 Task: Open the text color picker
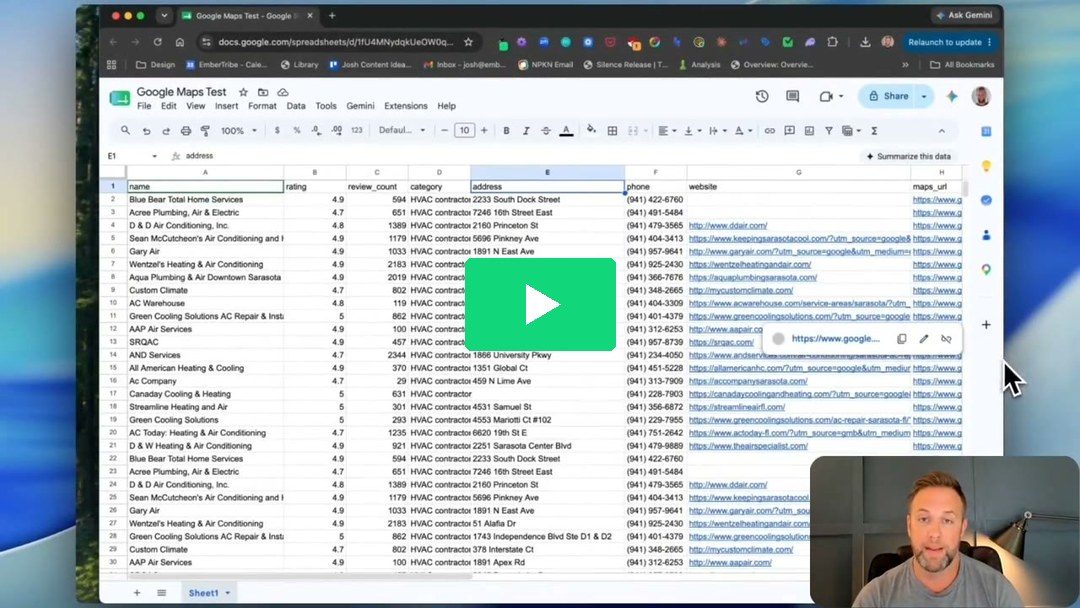566,131
